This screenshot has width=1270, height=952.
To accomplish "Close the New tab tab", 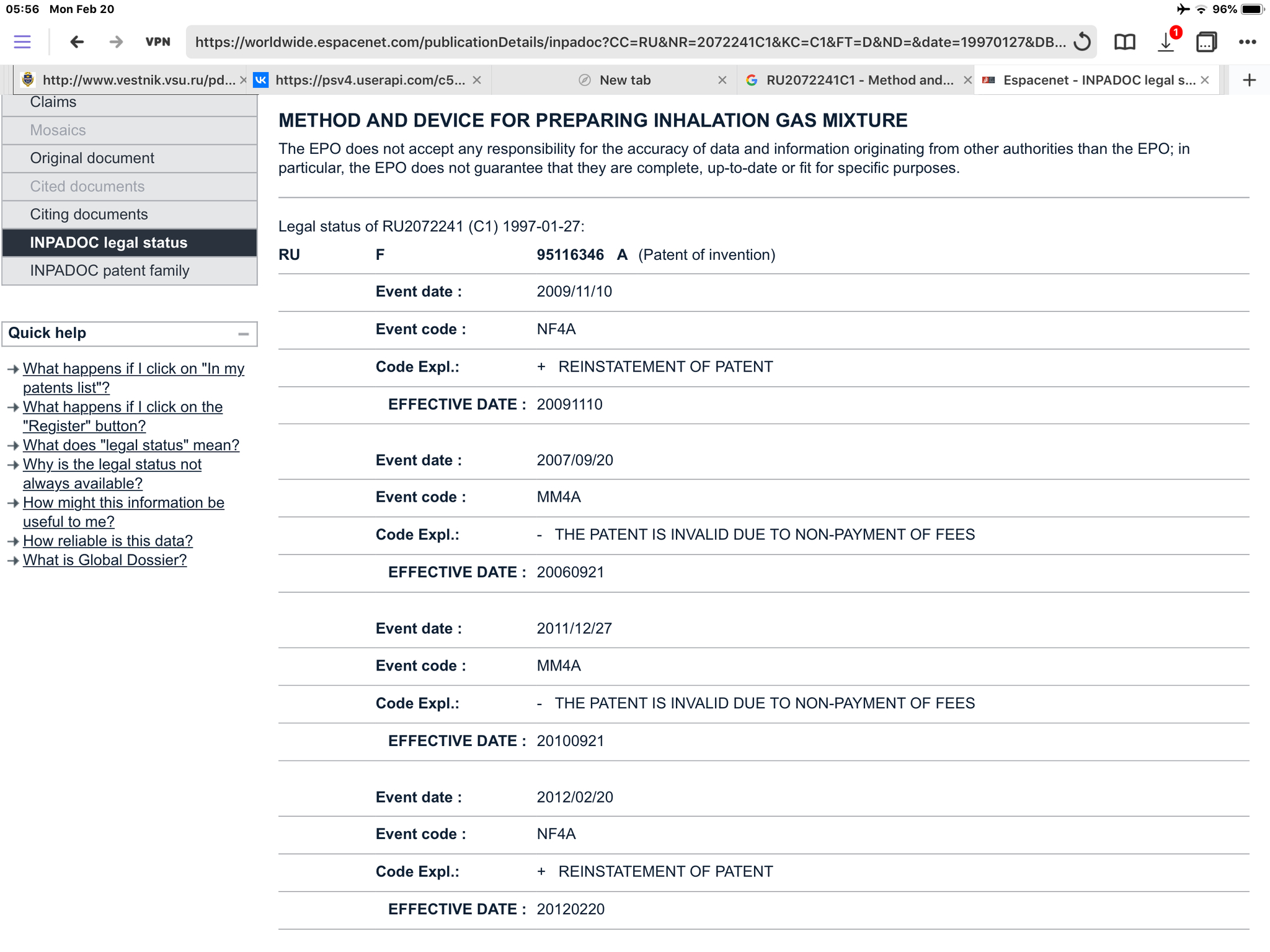I will coord(722,80).
